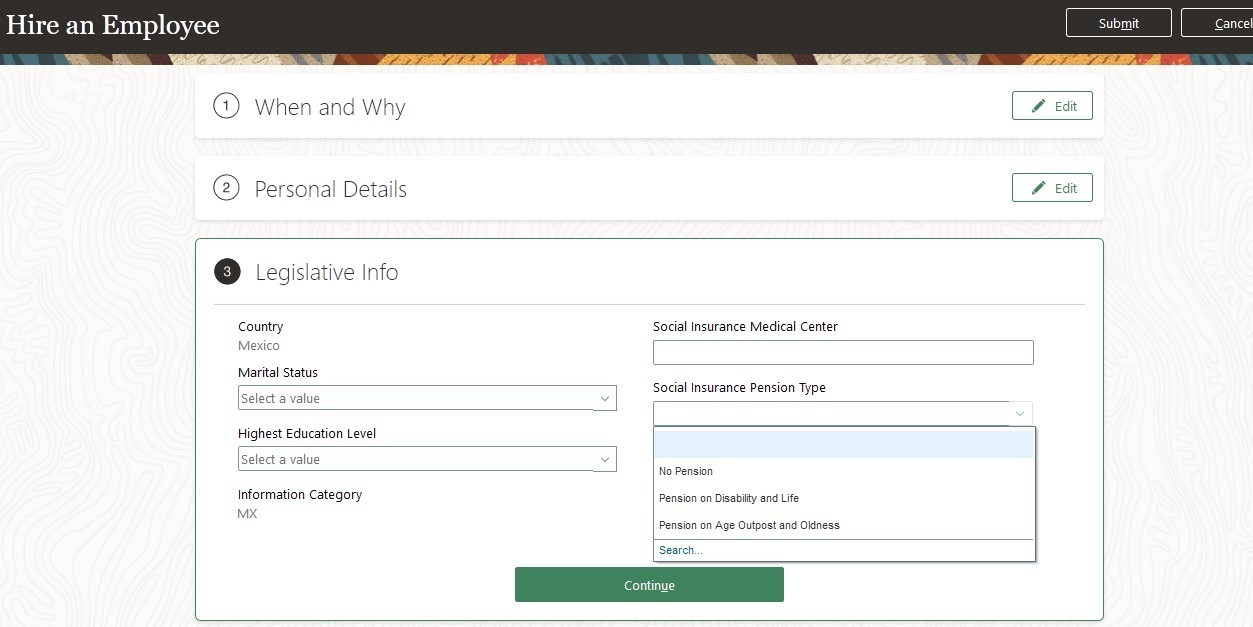Click the Social Insurance Medical Center field

pos(842,352)
